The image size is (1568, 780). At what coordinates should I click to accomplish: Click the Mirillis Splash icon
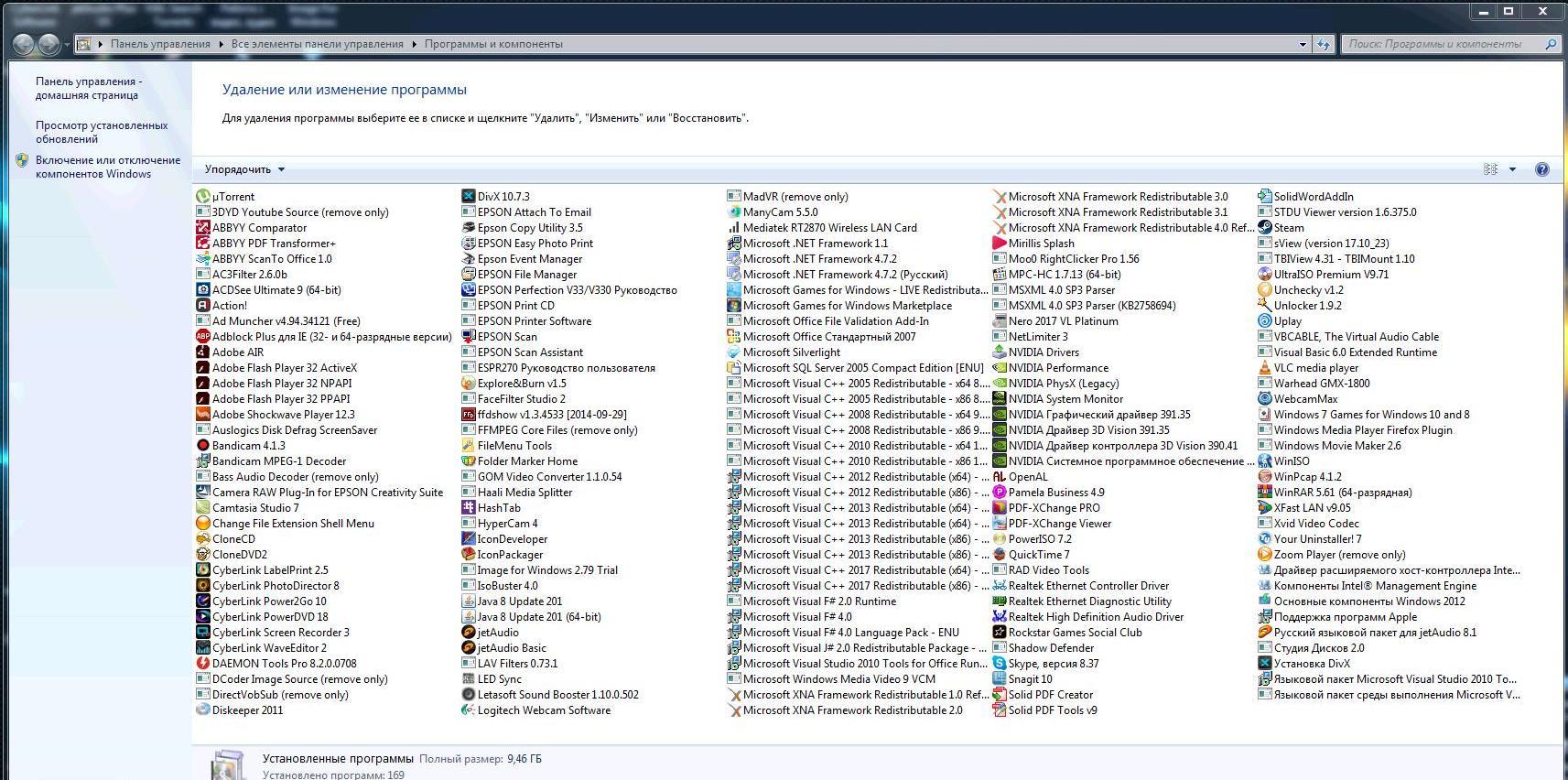(1000, 243)
